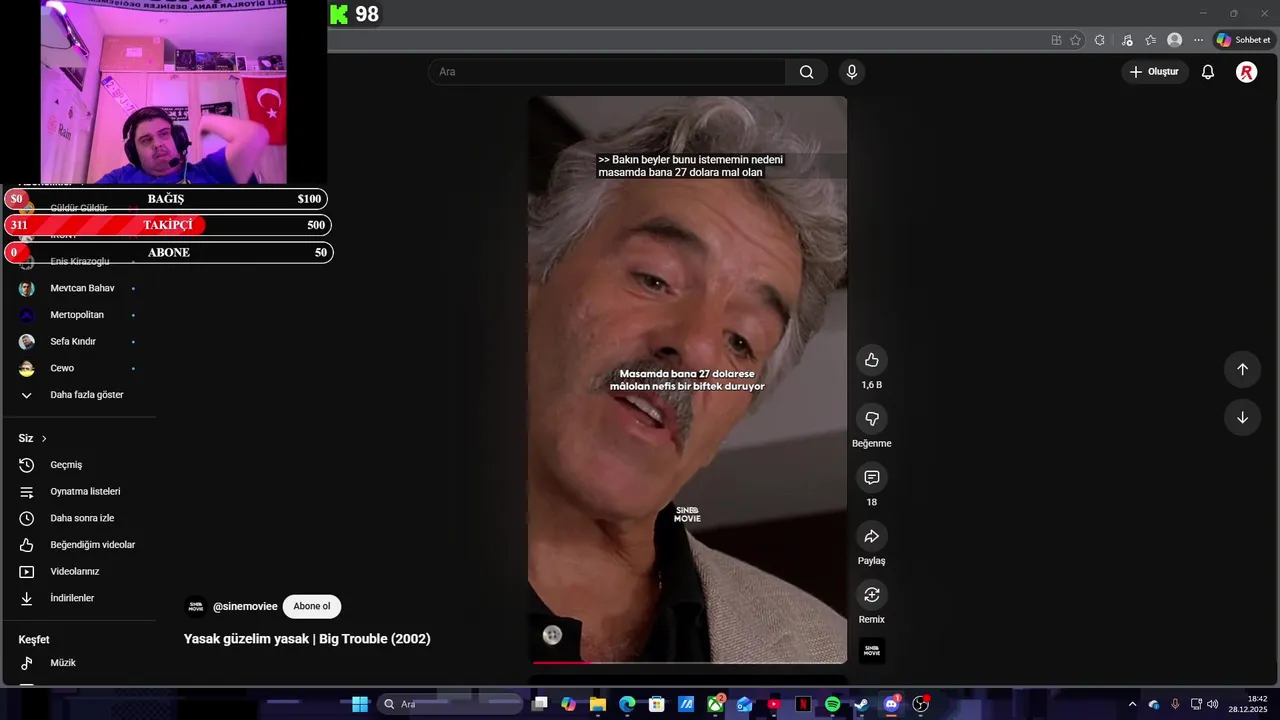The height and width of the screenshot is (720, 1280).
Task: Open Daha sonra izle list
Action: click(x=84, y=518)
